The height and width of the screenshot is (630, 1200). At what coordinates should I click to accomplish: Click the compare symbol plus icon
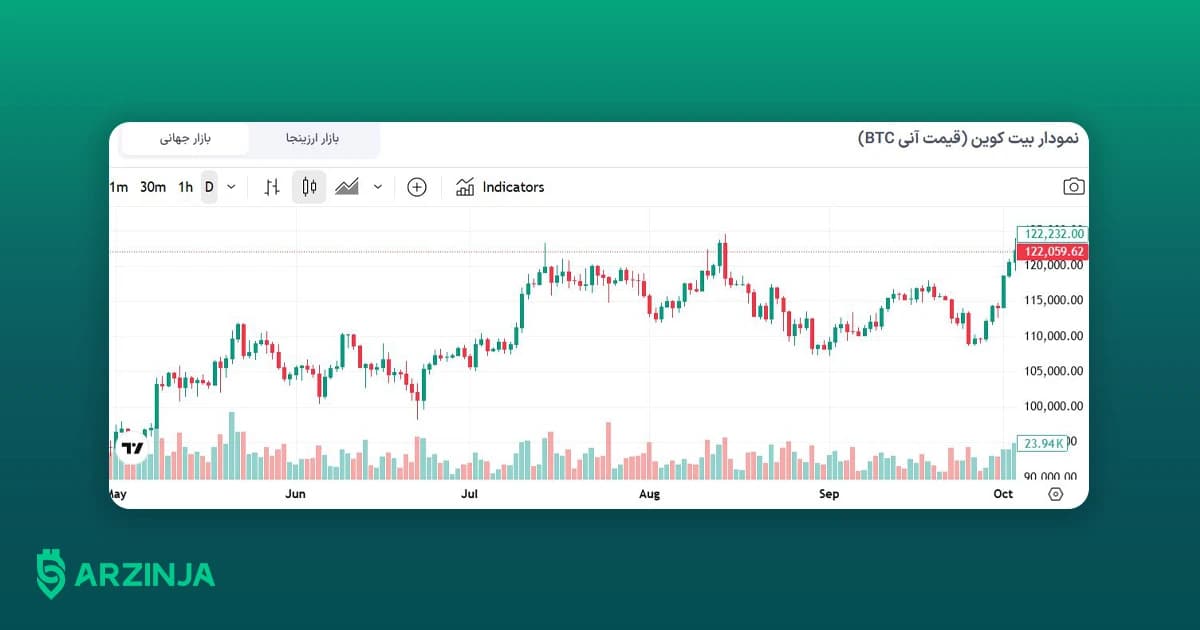pyautogui.click(x=416, y=186)
